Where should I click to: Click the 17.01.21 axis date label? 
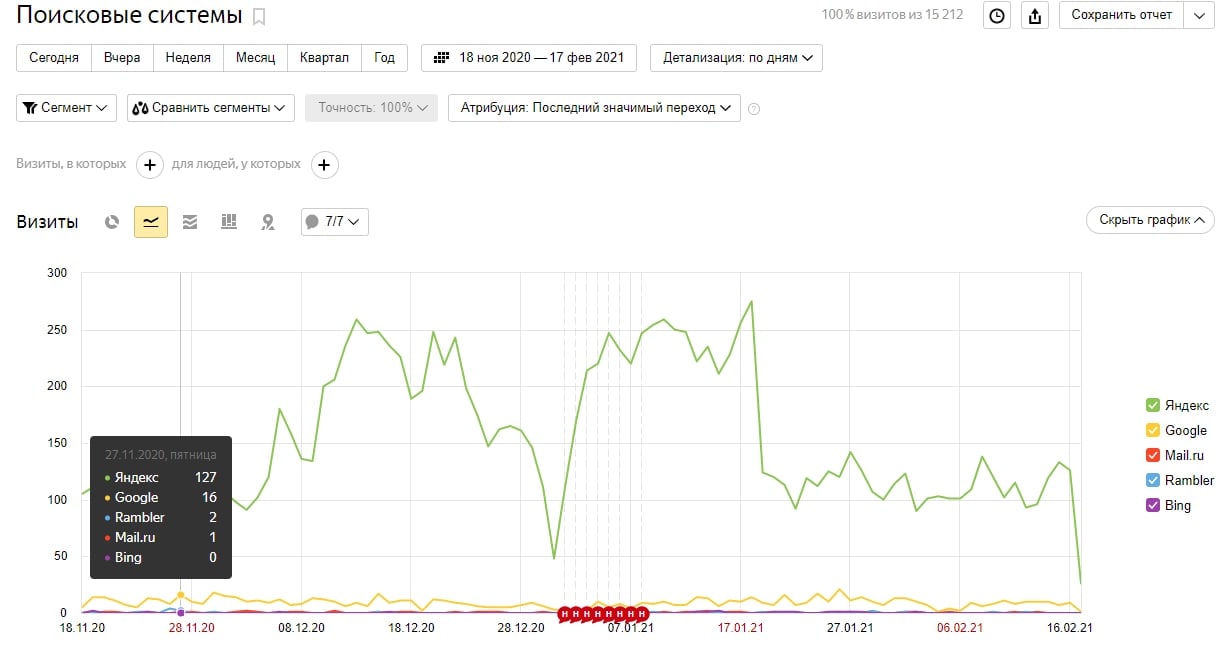(x=740, y=629)
